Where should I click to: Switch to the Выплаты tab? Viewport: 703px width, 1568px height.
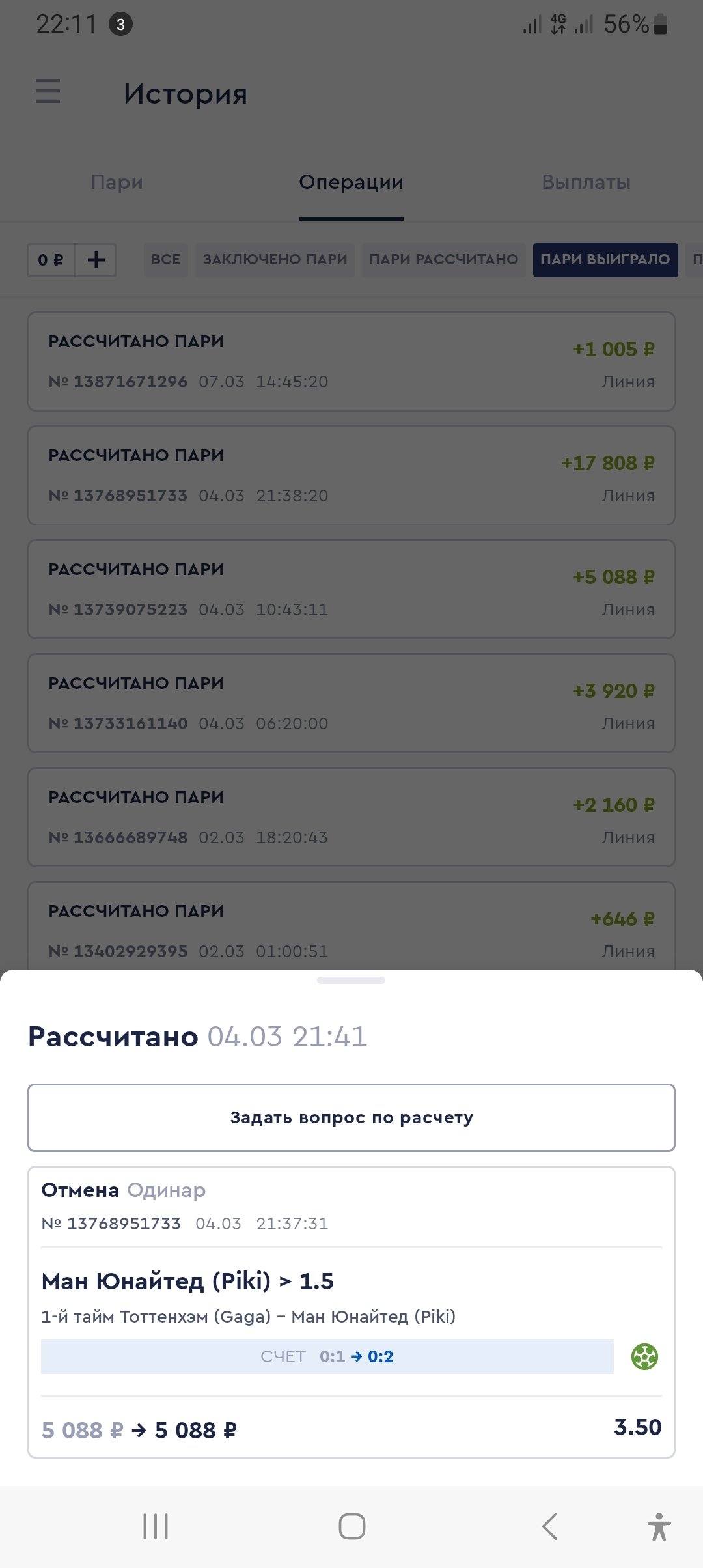tap(586, 182)
